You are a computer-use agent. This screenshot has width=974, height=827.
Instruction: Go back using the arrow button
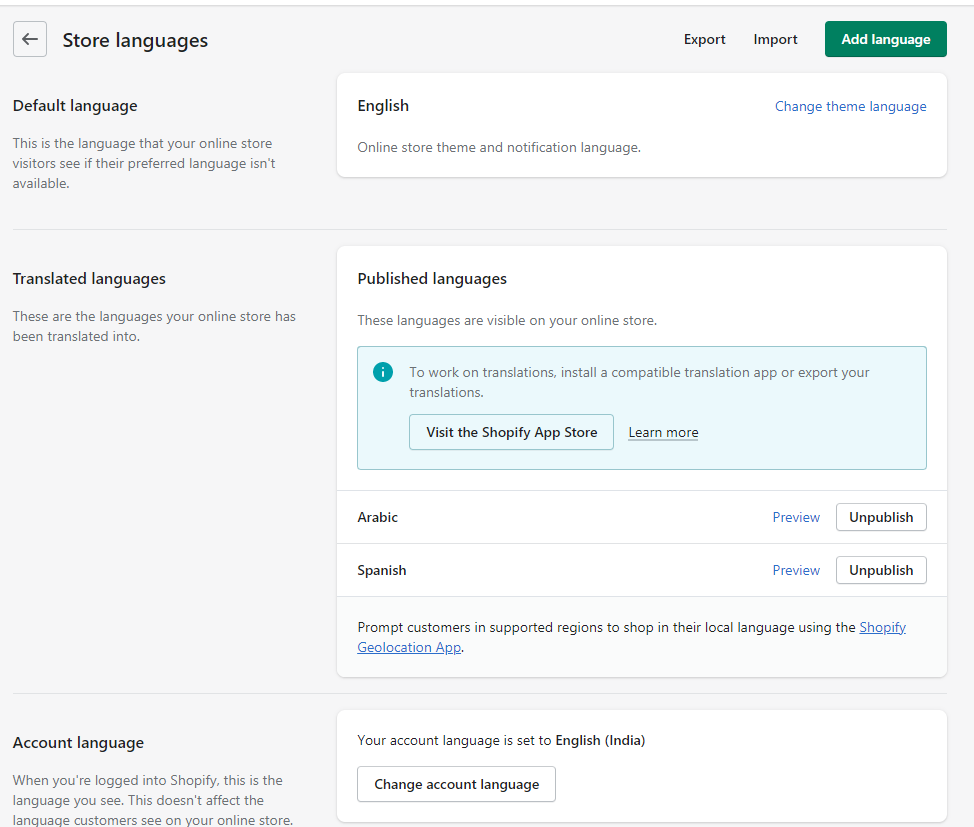[x=30, y=39]
